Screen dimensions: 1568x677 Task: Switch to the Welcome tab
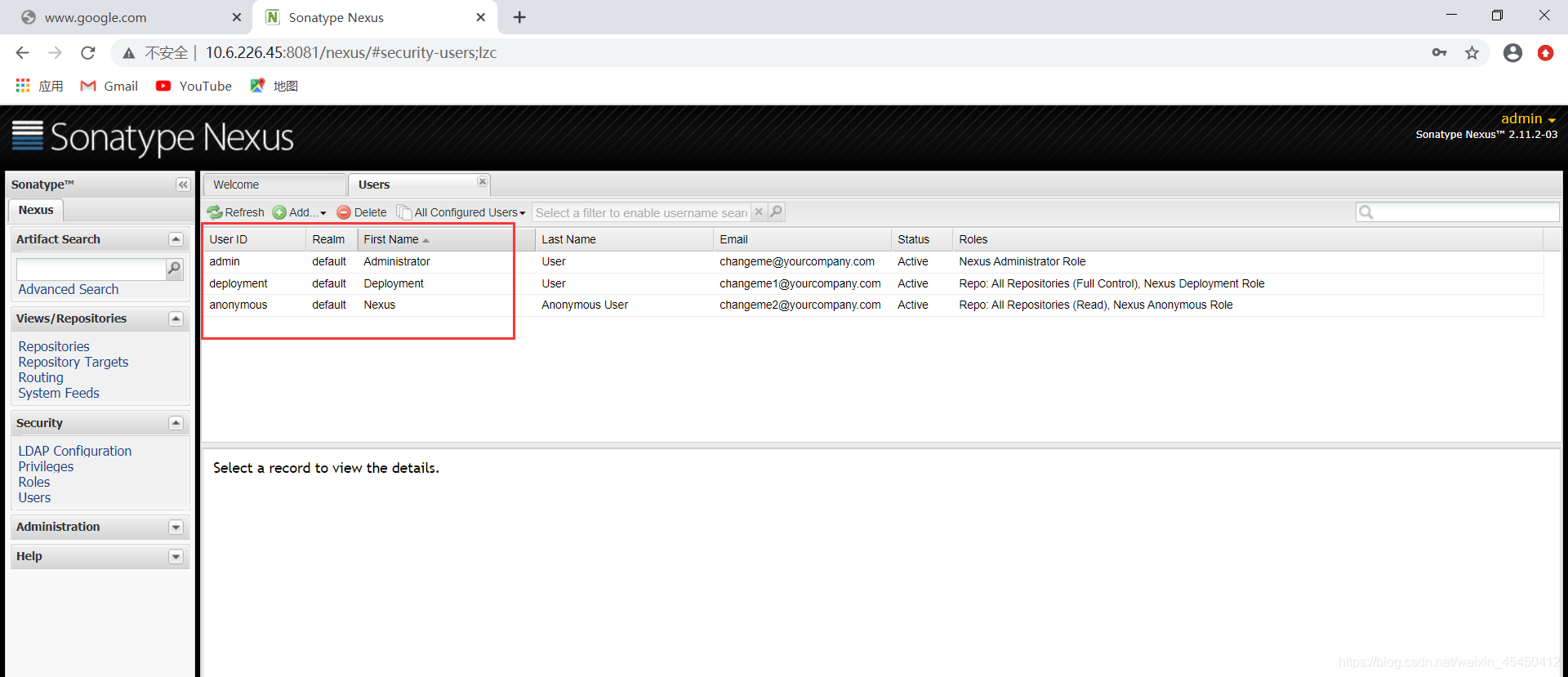coord(274,185)
